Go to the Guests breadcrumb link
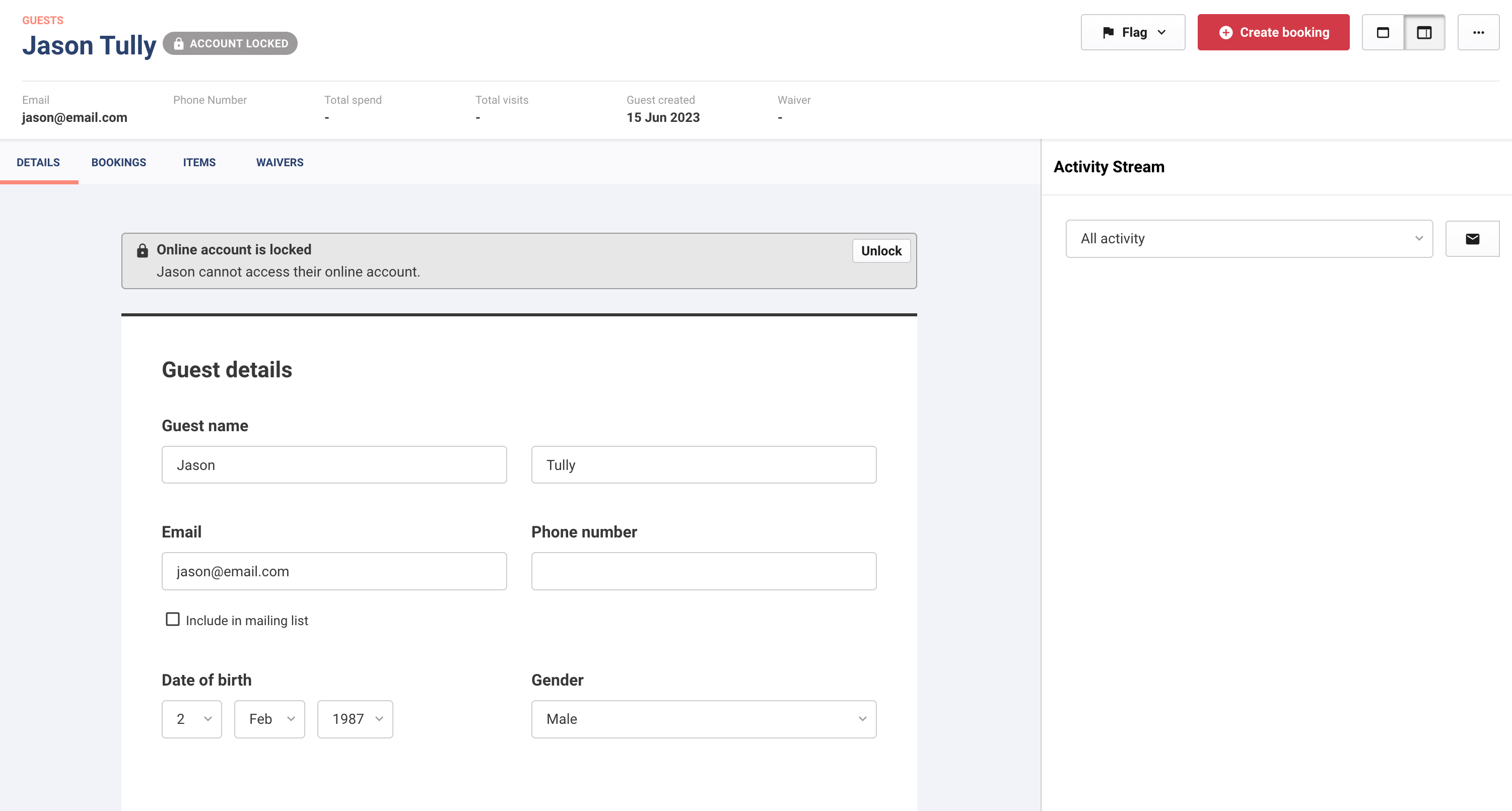The image size is (1512, 811). coord(43,21)
